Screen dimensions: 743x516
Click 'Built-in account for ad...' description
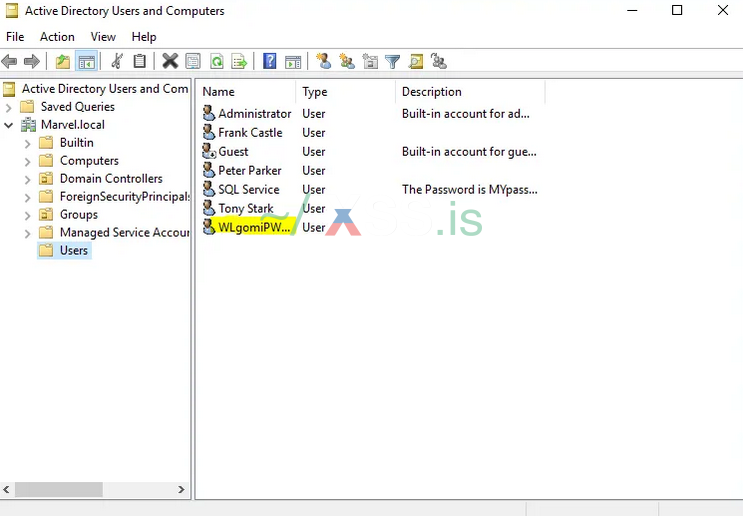465,114
